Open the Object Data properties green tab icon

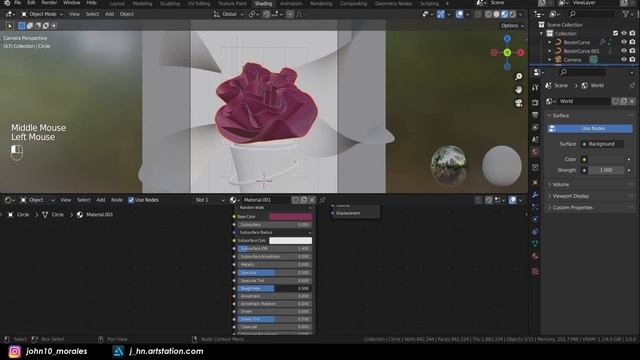point(535,244)
